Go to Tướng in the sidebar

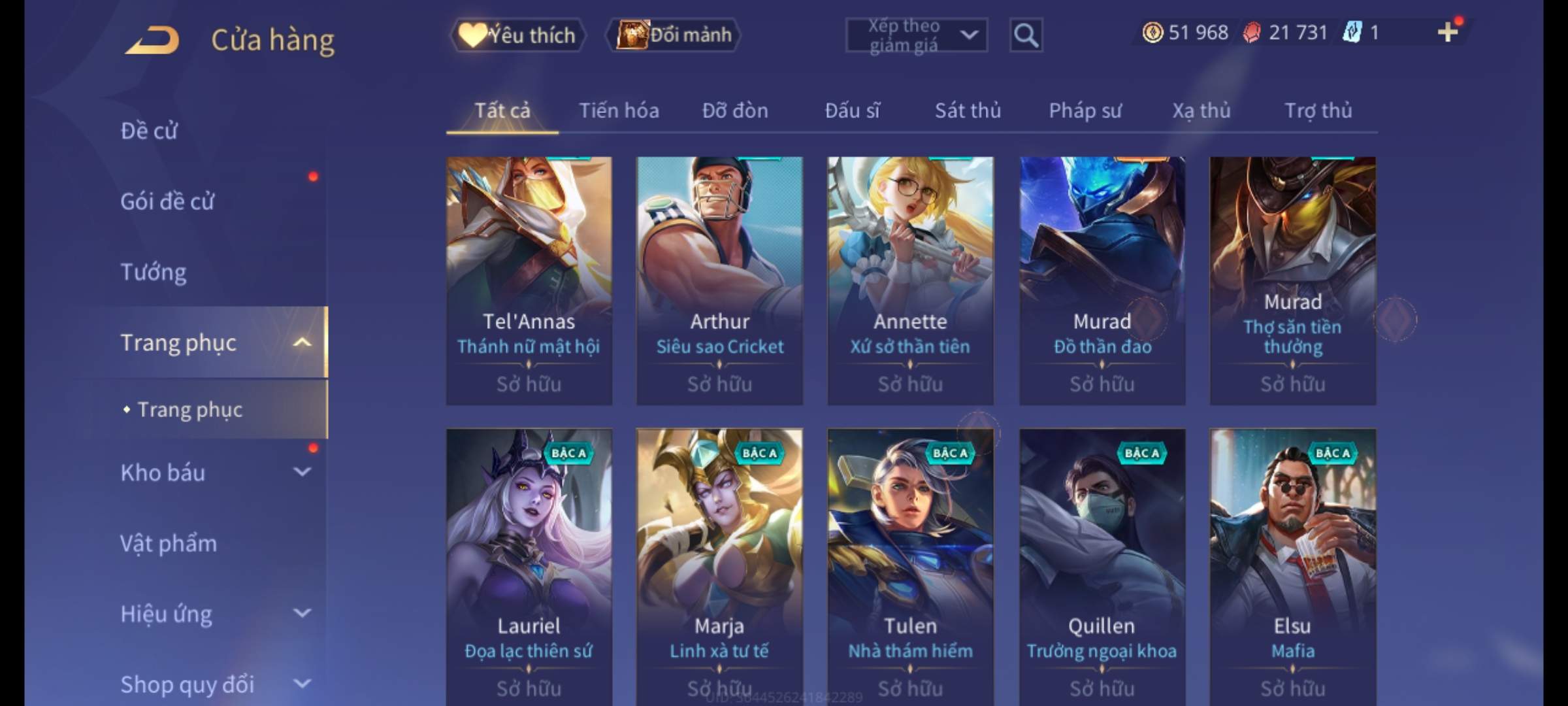154,272
